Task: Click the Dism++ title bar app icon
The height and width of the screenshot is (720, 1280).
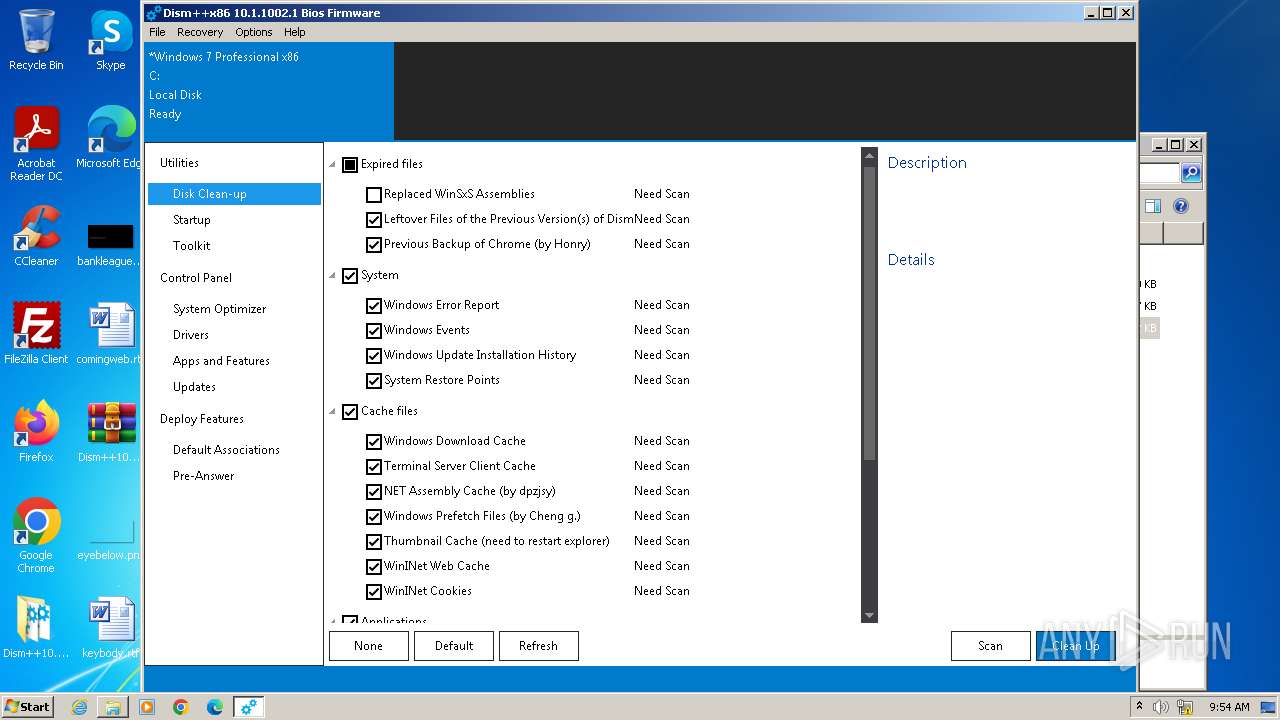Action: tap(154, 13)
